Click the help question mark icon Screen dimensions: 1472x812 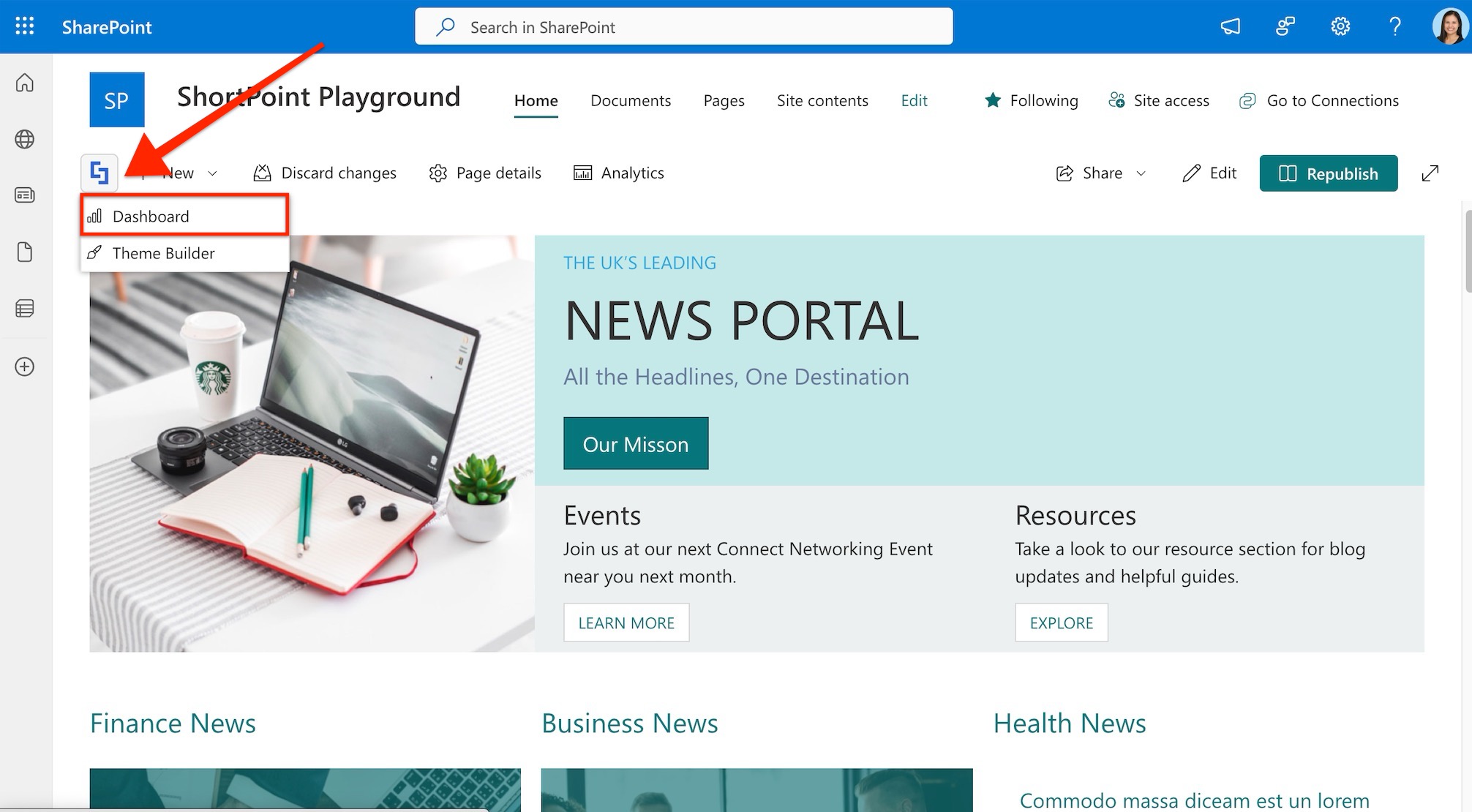tap(1394, 27)
